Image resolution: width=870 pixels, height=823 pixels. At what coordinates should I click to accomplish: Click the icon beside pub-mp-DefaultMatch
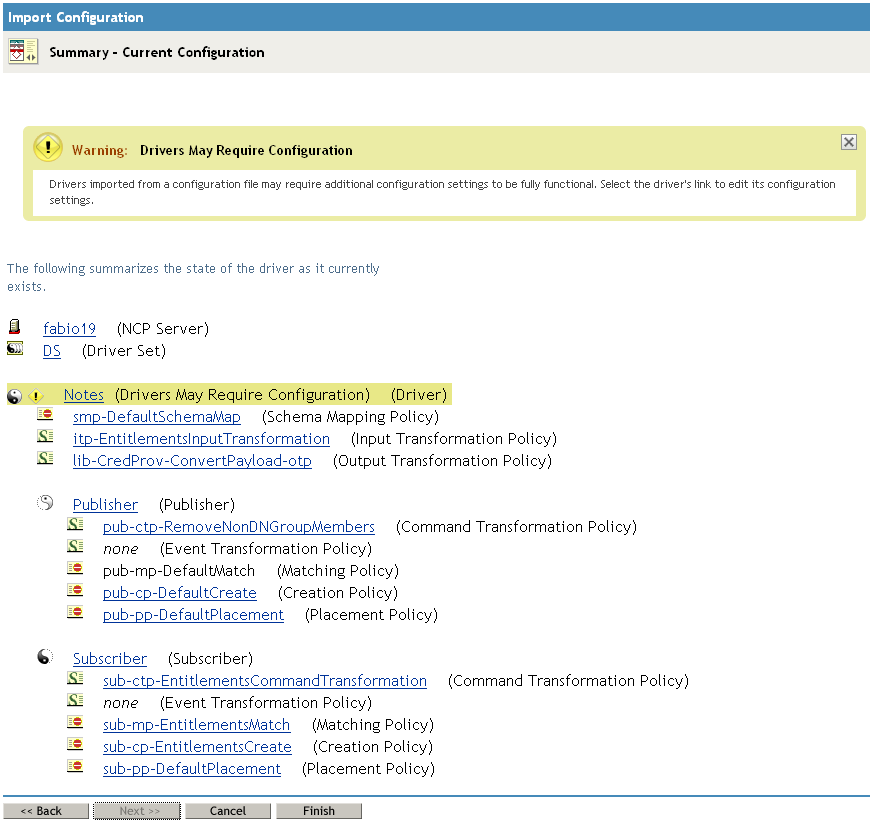(x=75, y=570)
